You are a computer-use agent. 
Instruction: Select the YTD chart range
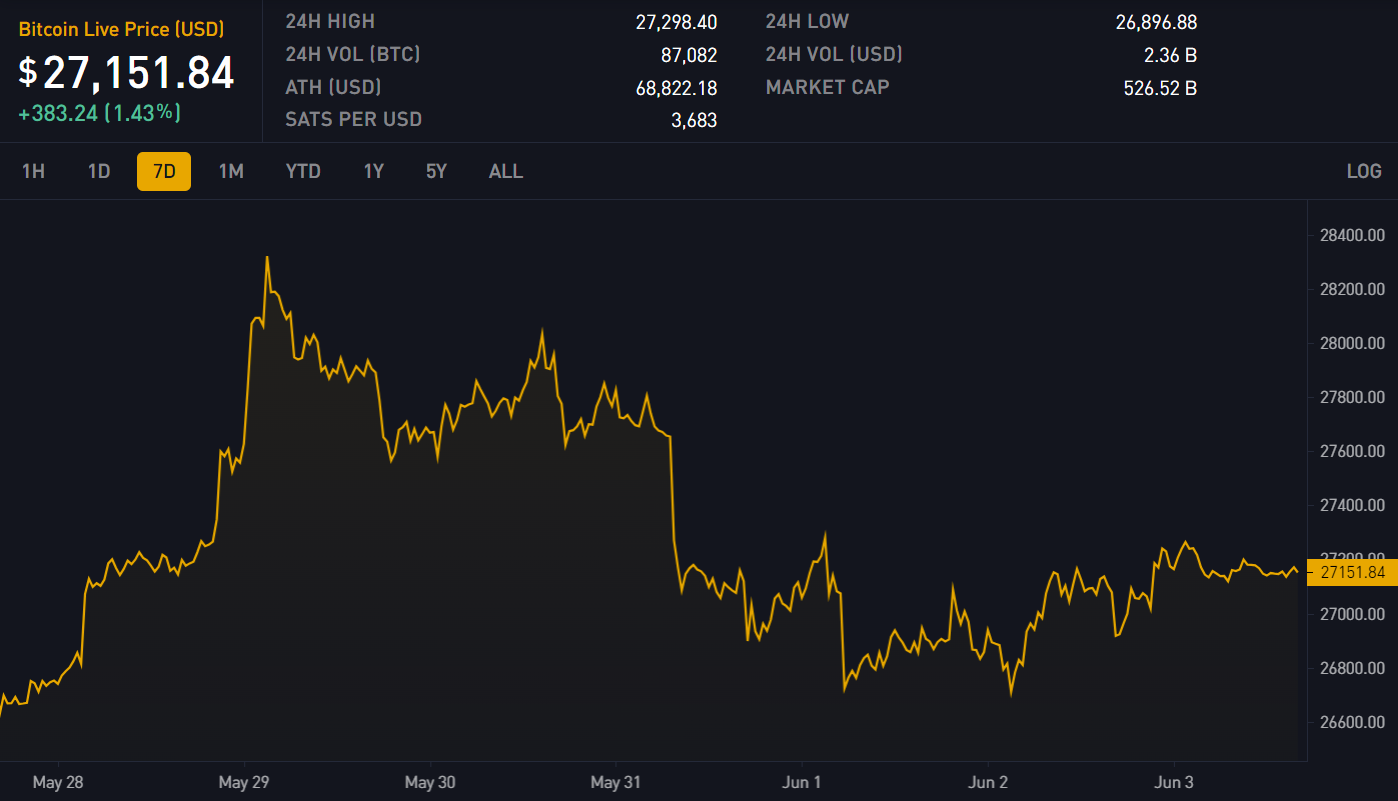(x=303, y=171)
